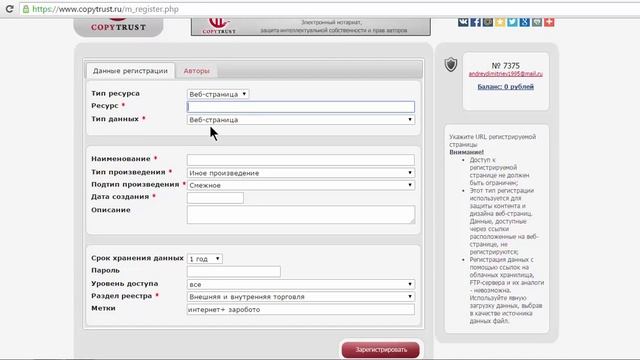
Task: Click the Instagram-style camera icon
Action: [487, 22]
